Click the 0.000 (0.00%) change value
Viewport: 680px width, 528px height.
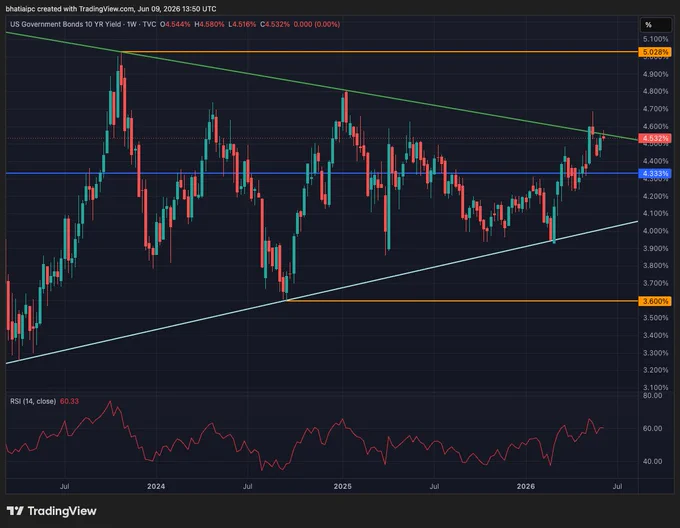pyautogui.click(x=317, y=24)
